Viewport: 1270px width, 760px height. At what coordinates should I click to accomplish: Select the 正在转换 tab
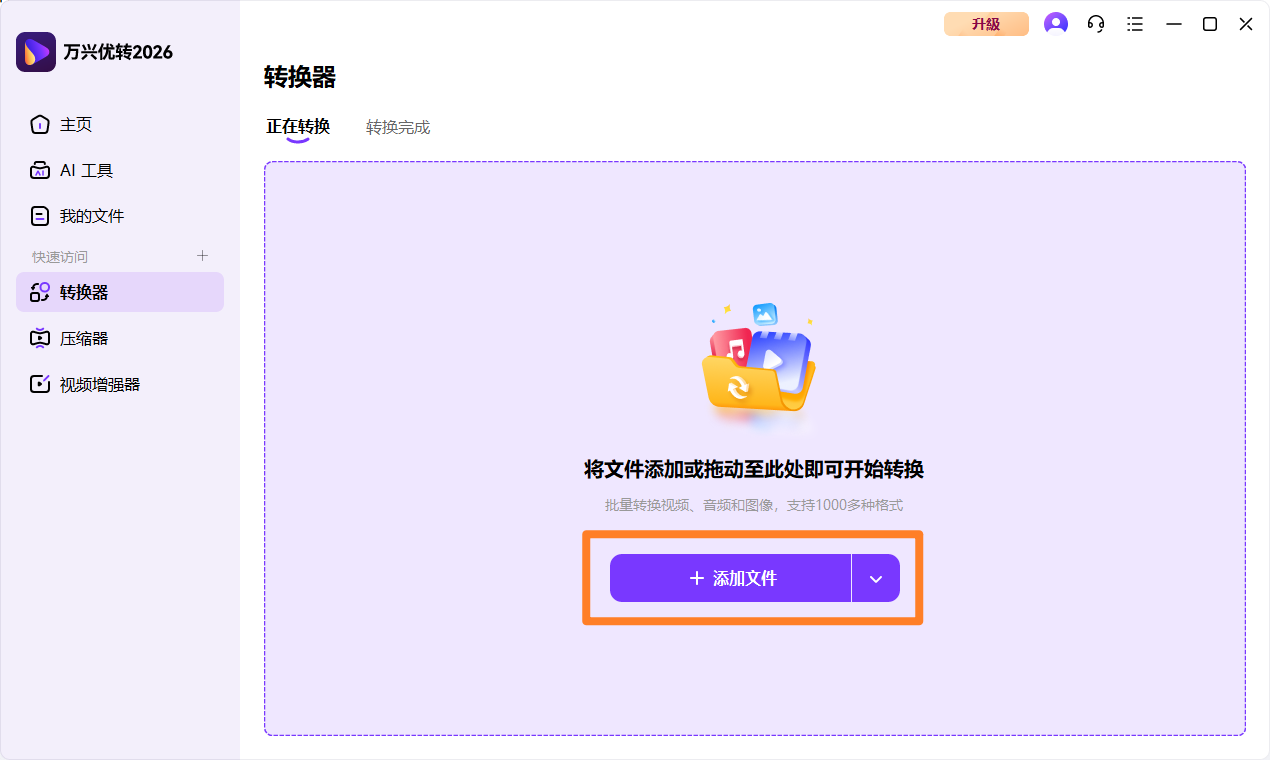[298, 127]
